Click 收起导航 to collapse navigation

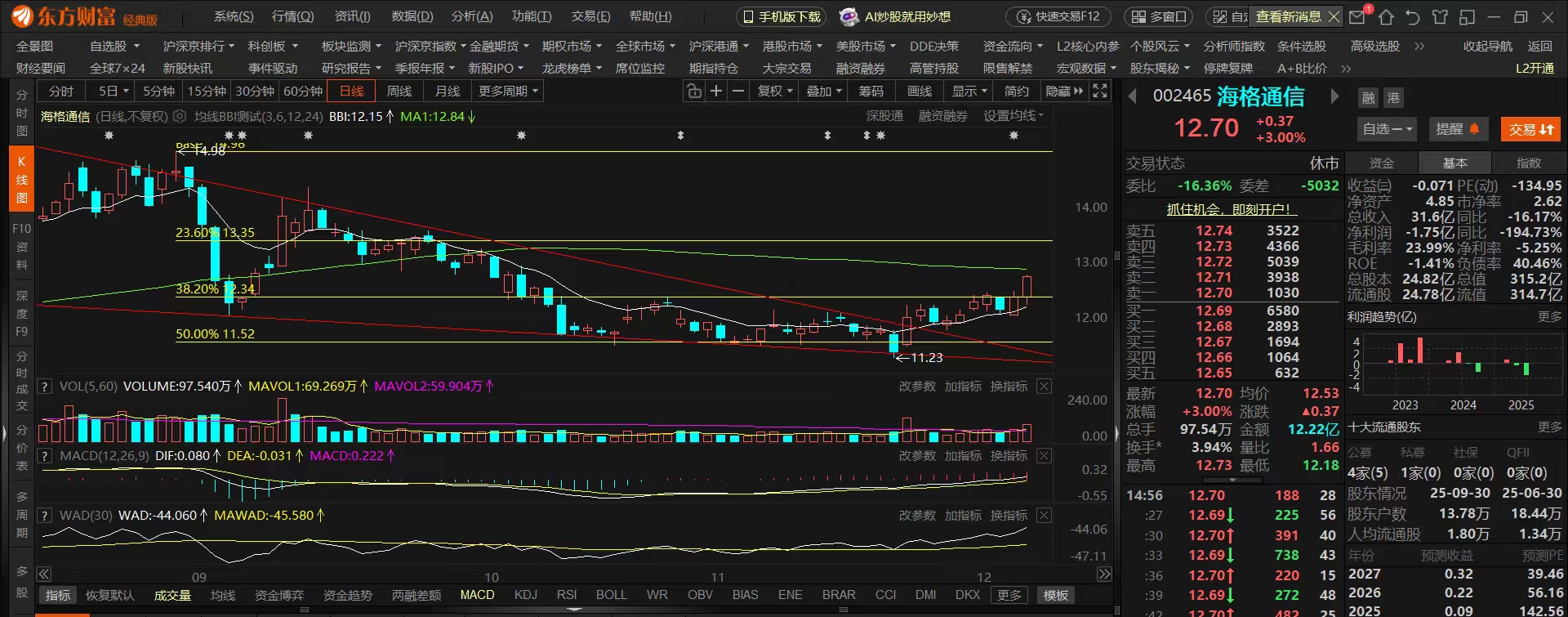(1488, 47)
